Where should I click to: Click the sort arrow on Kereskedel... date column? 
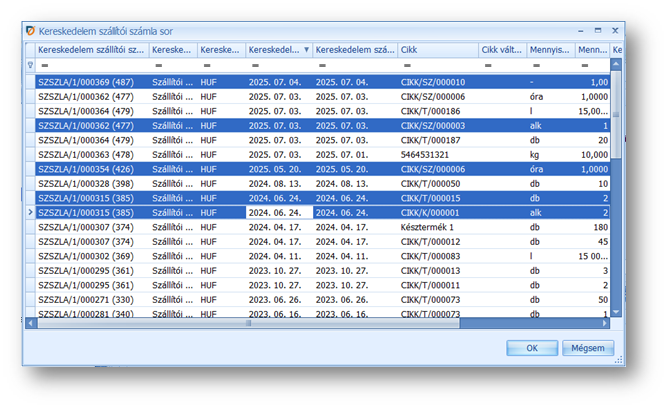coord(306,50)
